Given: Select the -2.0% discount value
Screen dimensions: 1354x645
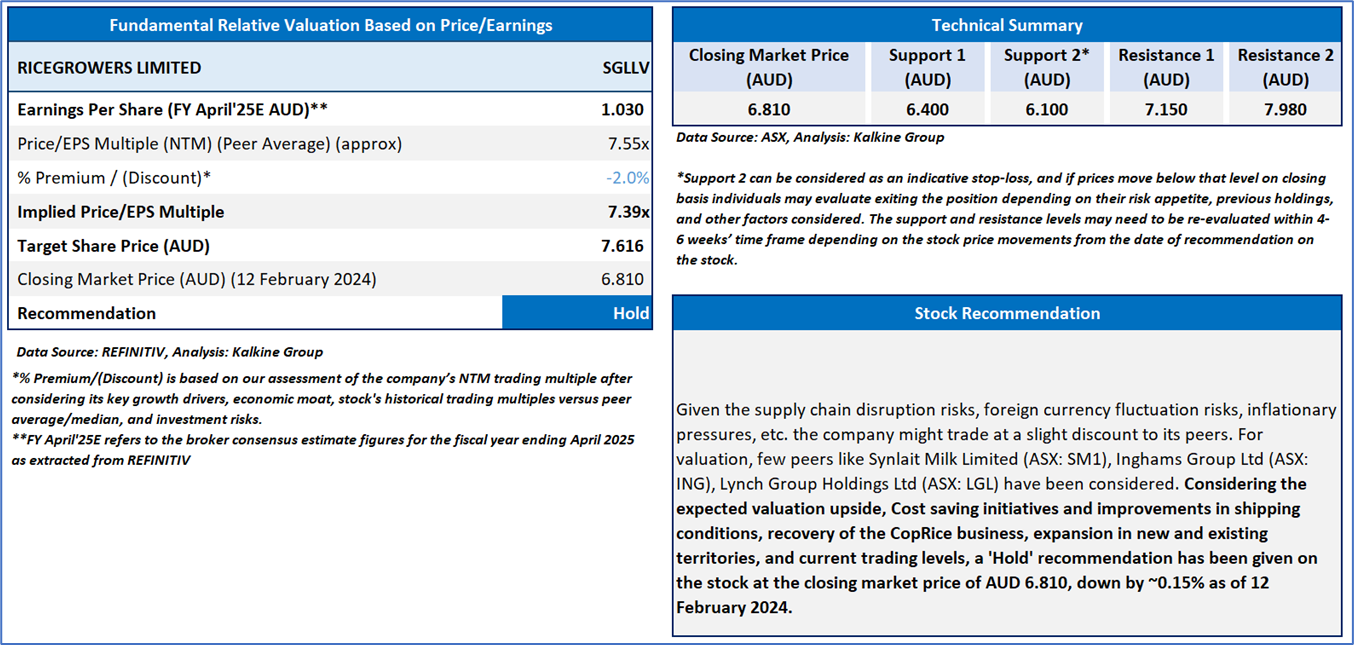Looking at the screenshot, I should coord(627,178).
